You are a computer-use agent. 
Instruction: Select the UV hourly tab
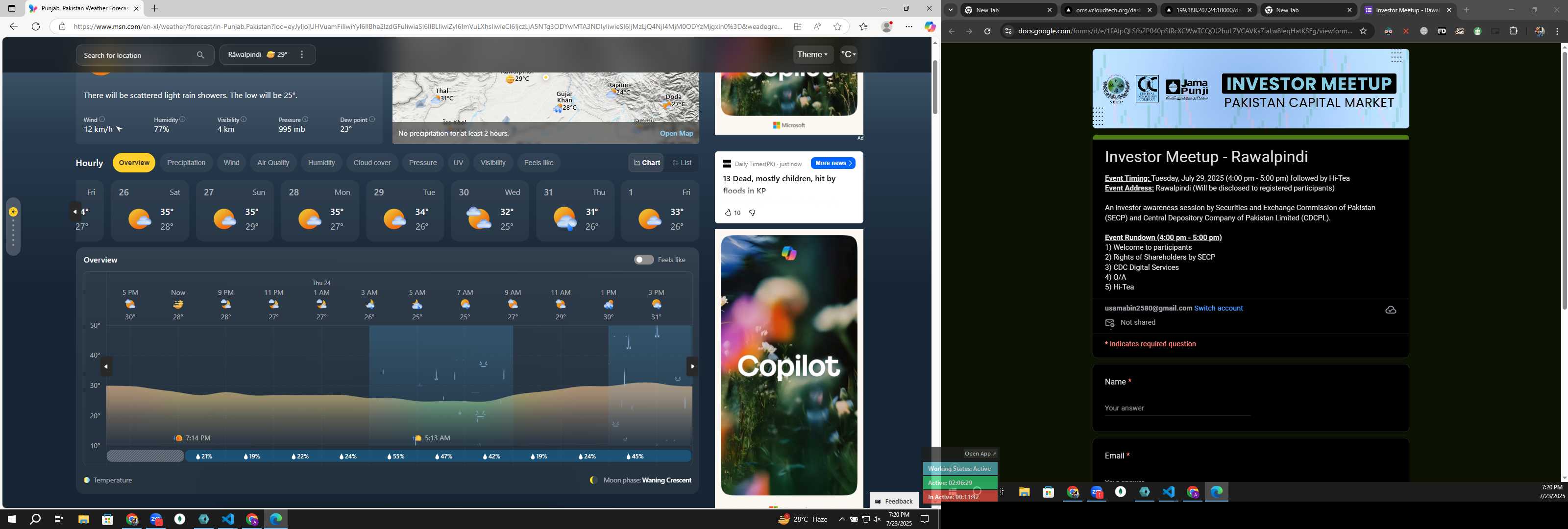[458, 163]
